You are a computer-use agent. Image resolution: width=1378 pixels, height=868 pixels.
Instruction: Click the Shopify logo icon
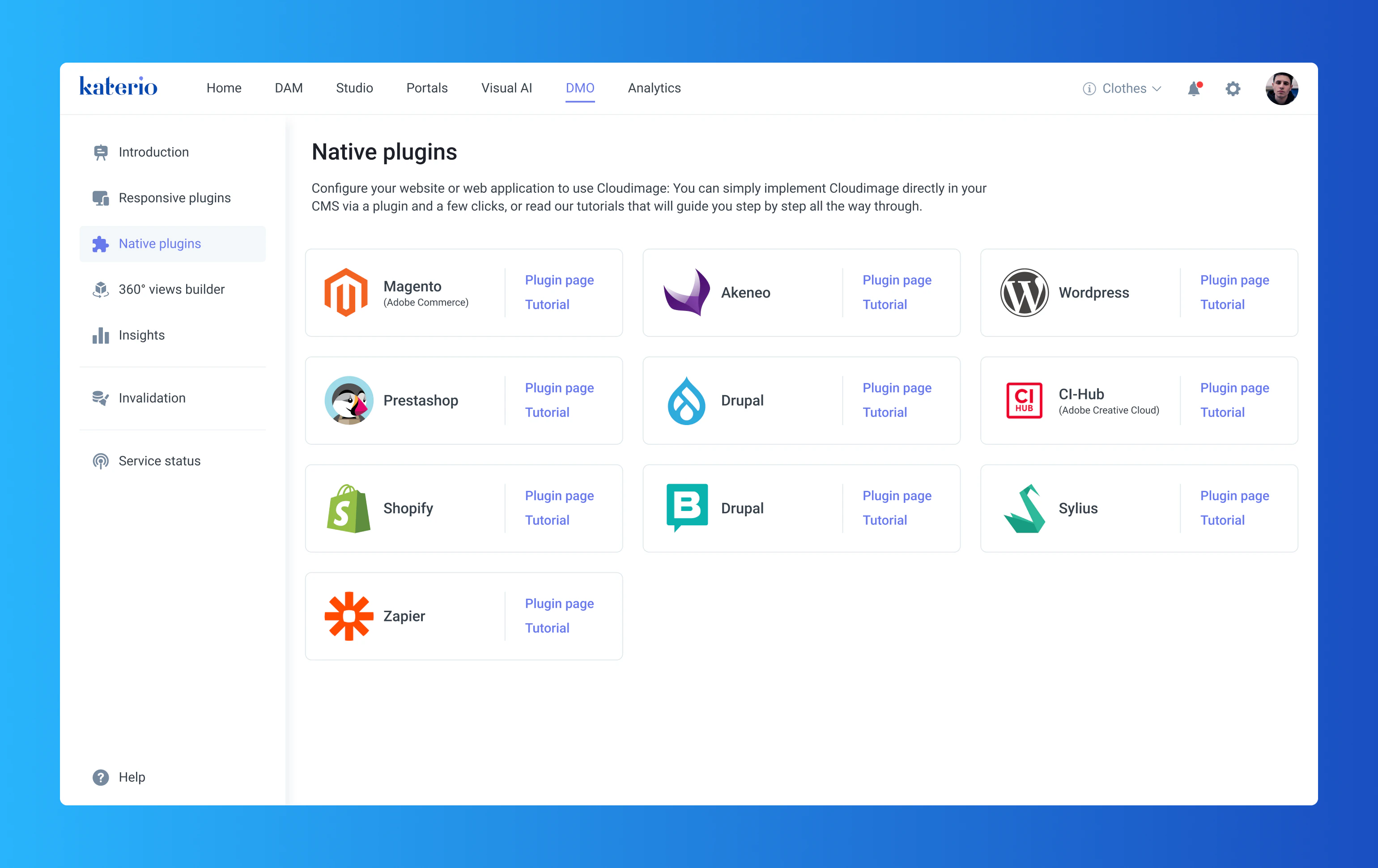coord(349,508)
